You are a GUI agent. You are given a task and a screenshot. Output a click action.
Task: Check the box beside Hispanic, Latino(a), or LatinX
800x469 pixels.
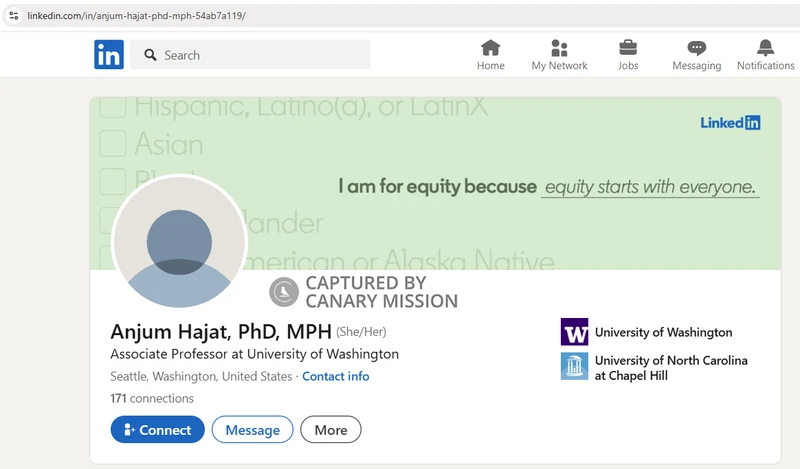coord(113,105)
